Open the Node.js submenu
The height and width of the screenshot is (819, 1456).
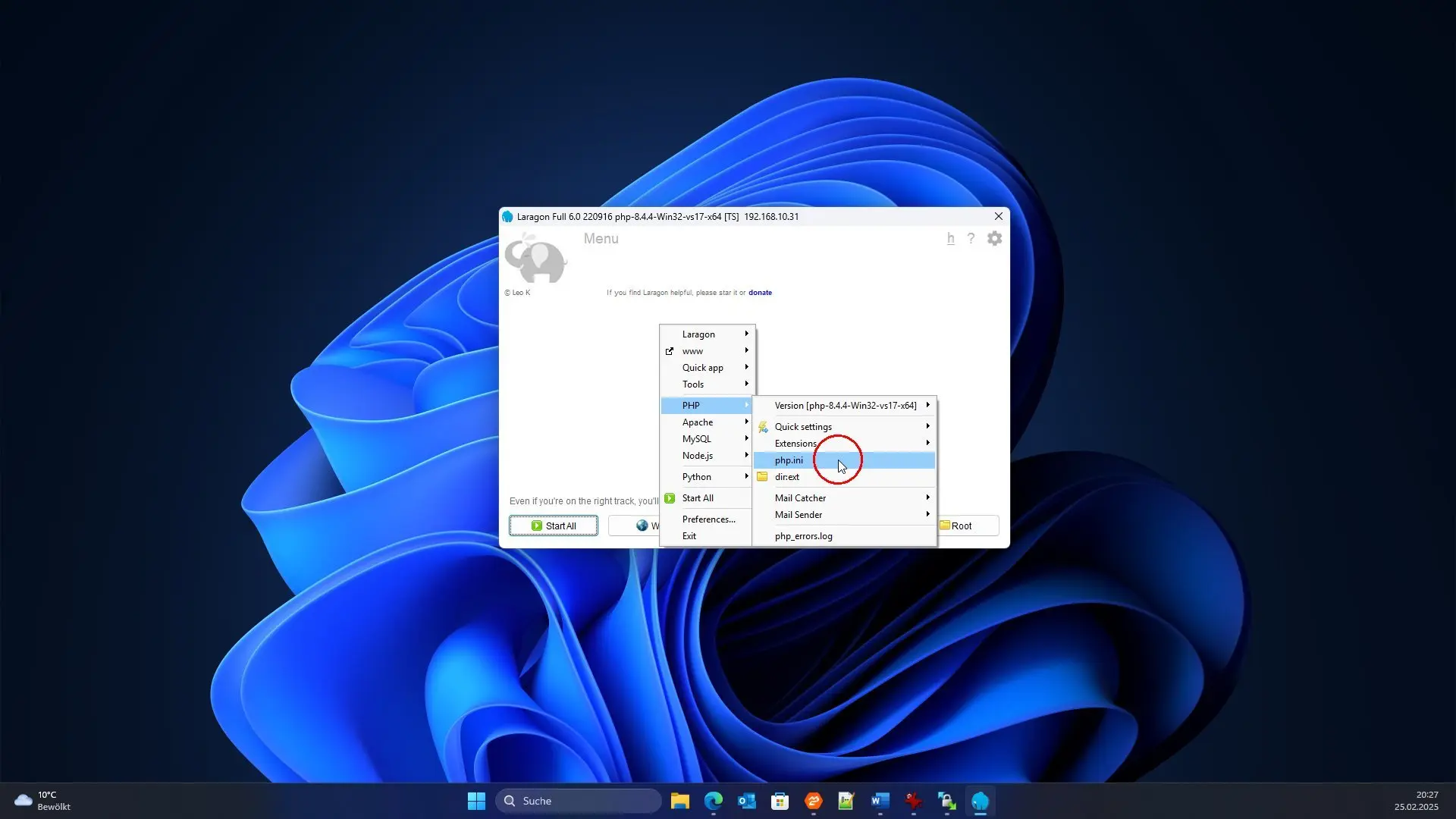pos(707,456)
